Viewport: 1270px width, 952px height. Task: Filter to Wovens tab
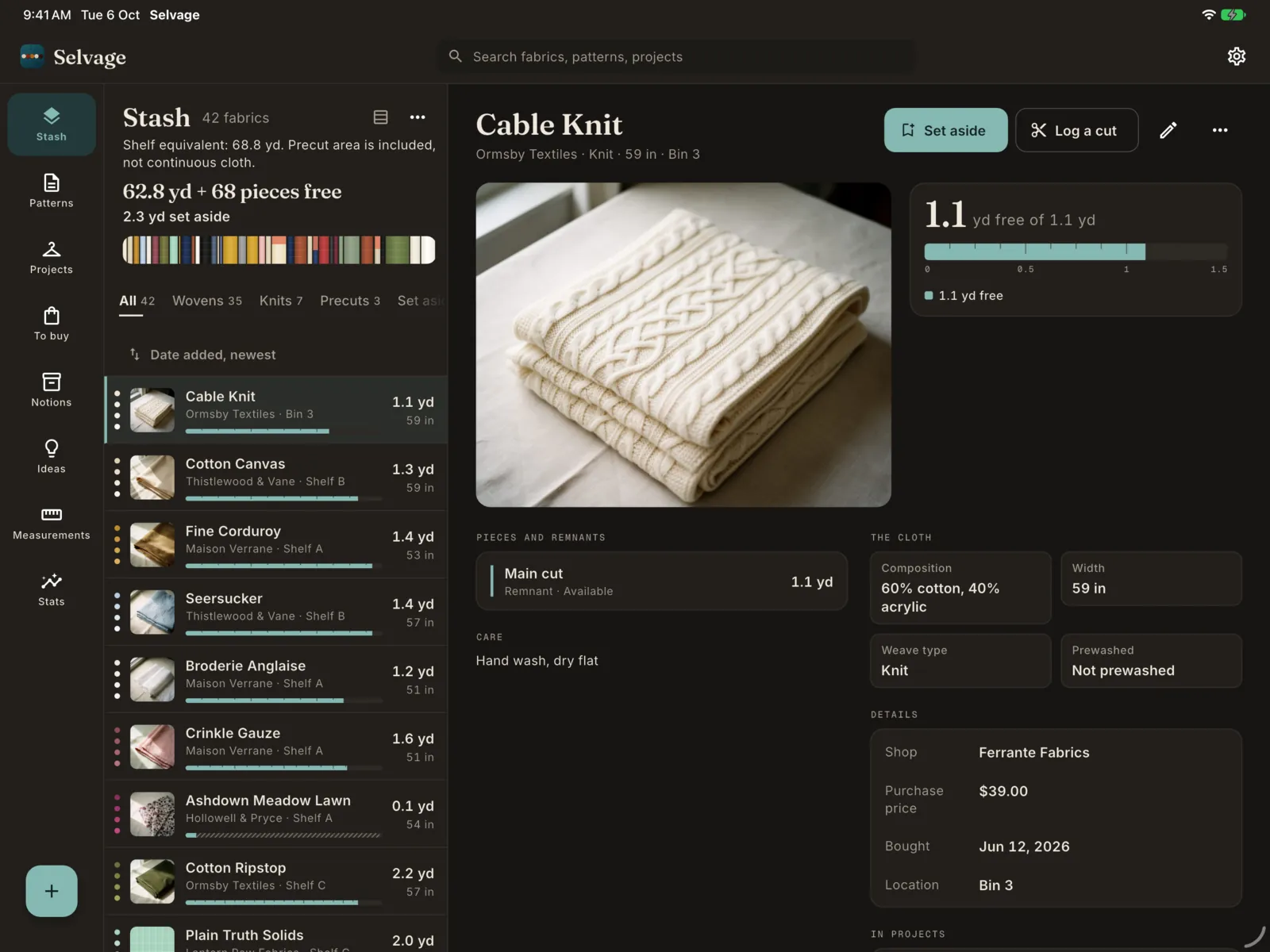pyautogui.click(x=207, y=301)
